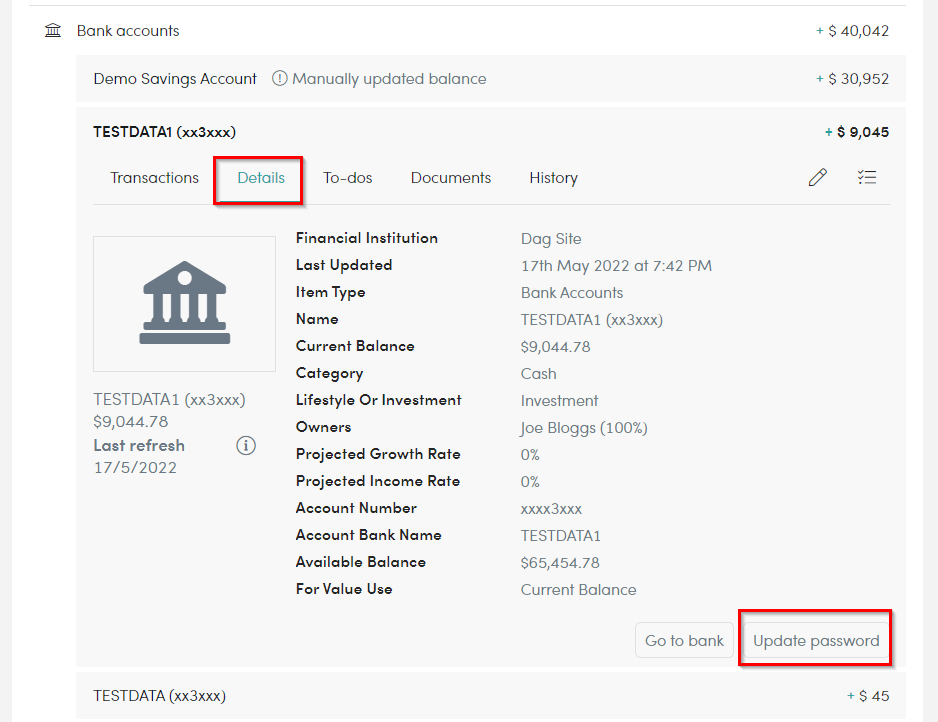938x722 pixels.
Task: Click the Lifestyle Or Investment label
Action: 379,400
